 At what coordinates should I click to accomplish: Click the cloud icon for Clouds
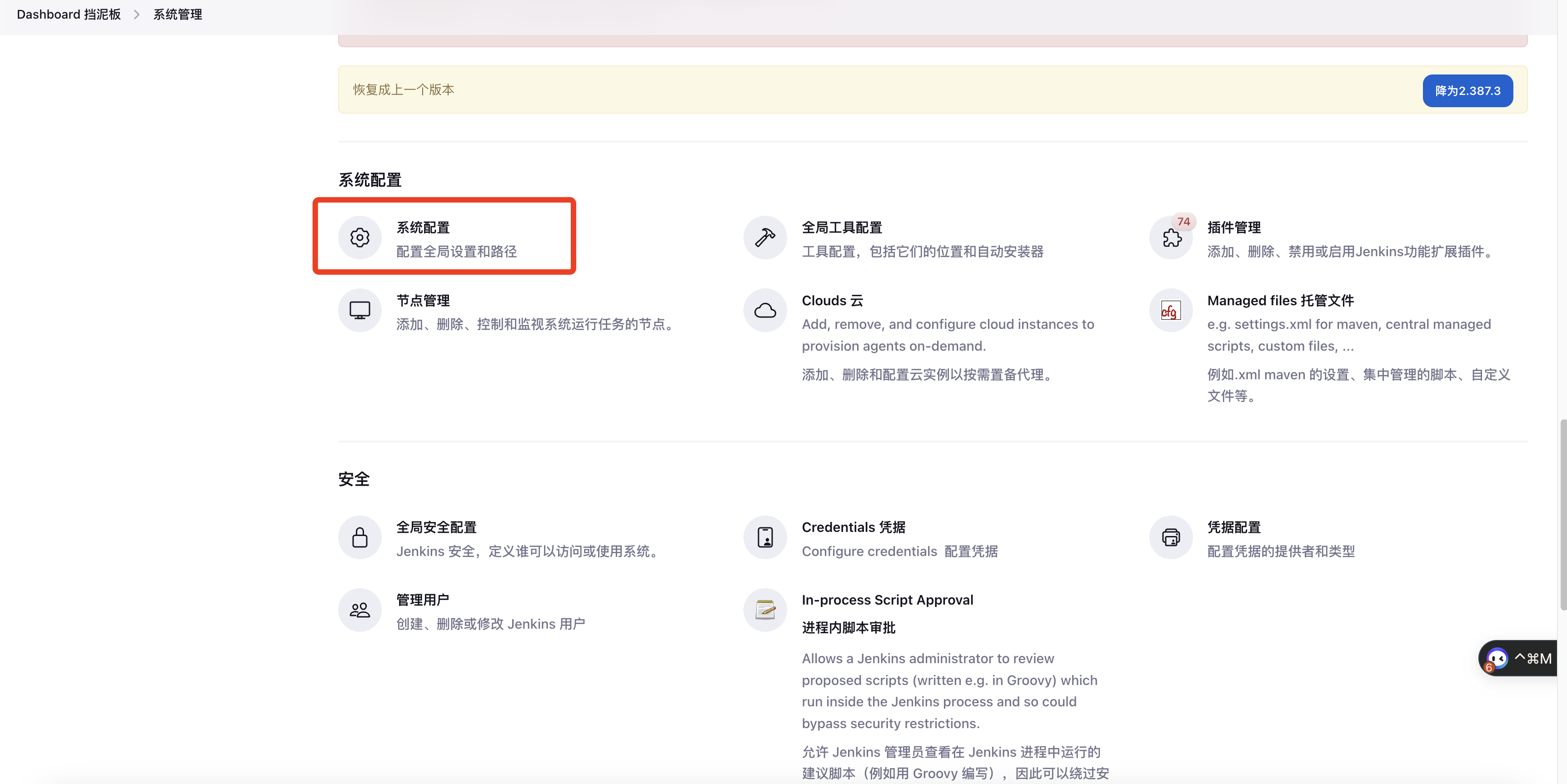765,310
